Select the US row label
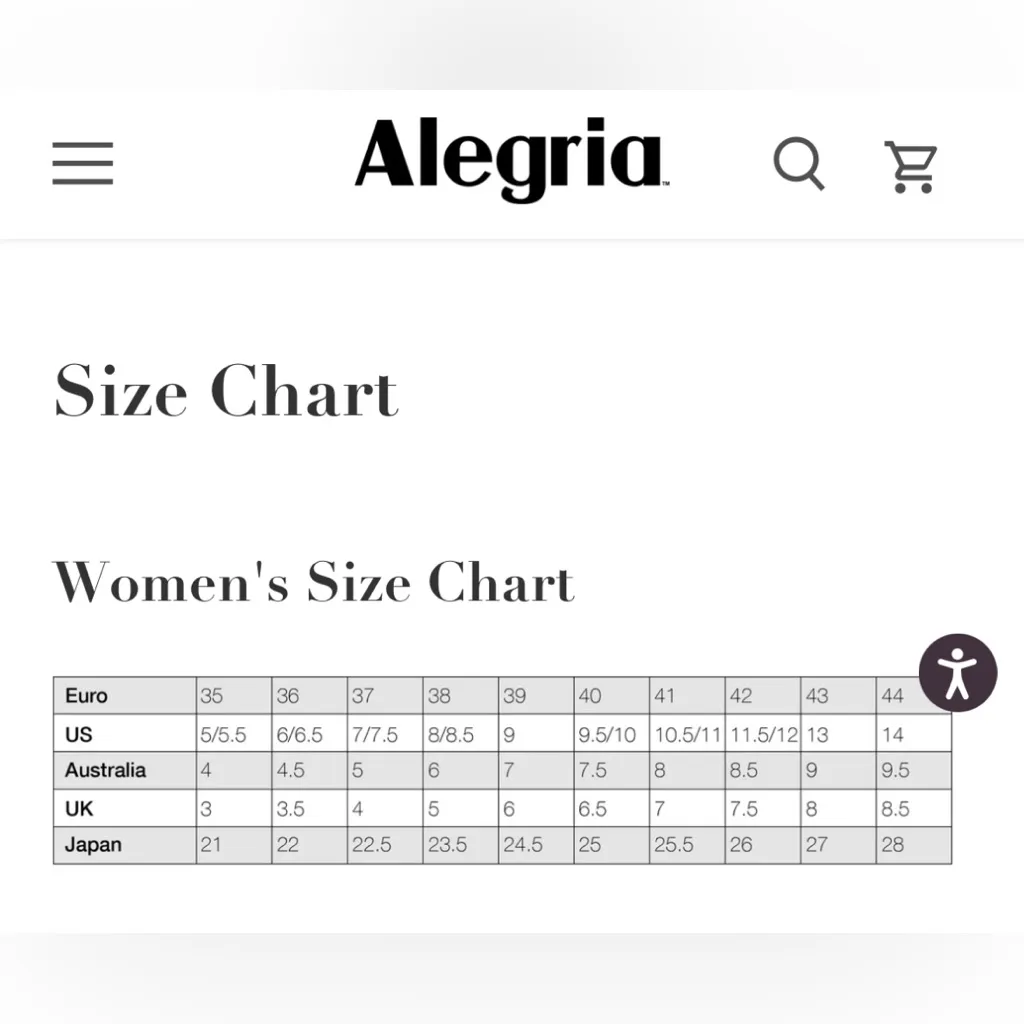1024x1024 pixels. pyautogui.click(x=79, y=734)
